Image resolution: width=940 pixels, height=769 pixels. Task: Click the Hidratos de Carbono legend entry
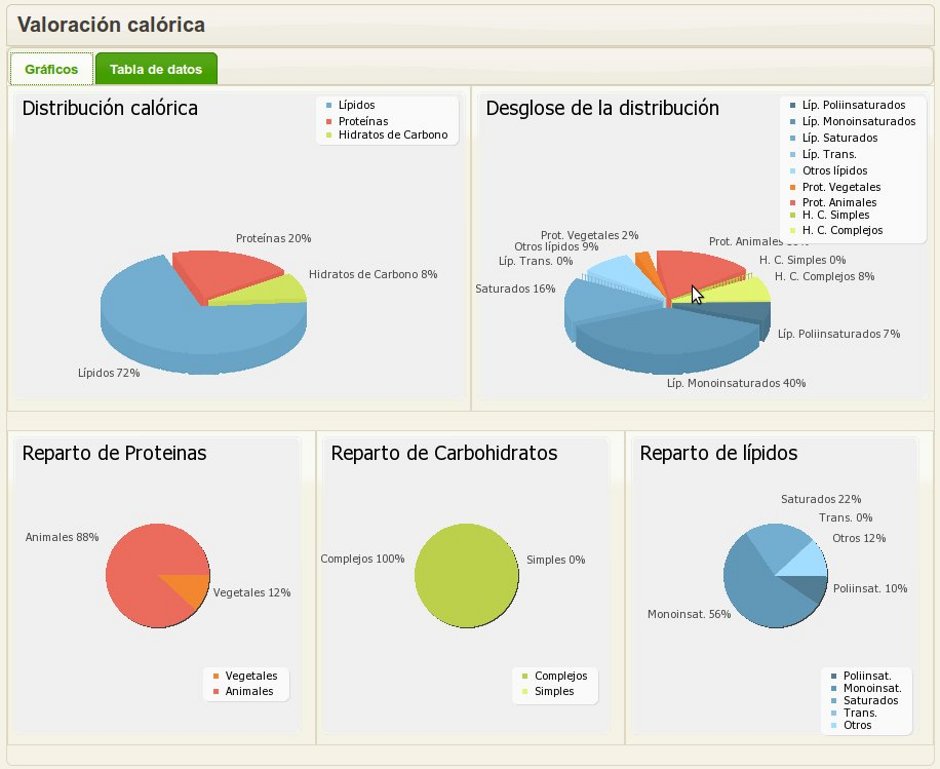[387, 135]
